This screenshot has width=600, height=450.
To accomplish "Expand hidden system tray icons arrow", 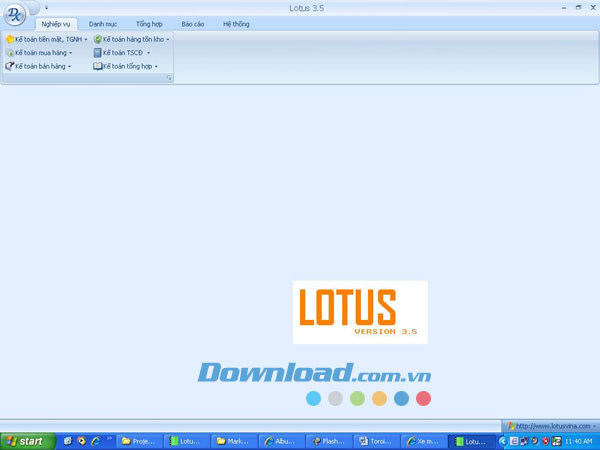I will point(503,442).
